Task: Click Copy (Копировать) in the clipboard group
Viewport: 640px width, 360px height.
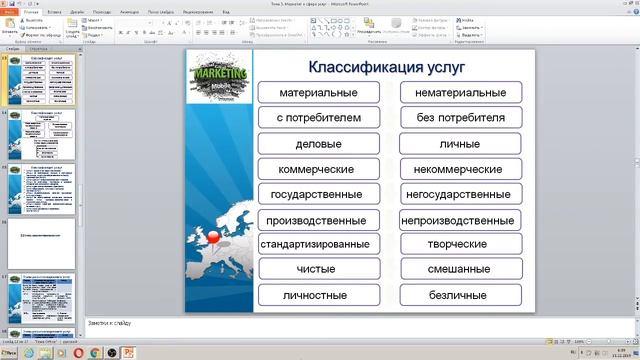Action: coord(36,27)
